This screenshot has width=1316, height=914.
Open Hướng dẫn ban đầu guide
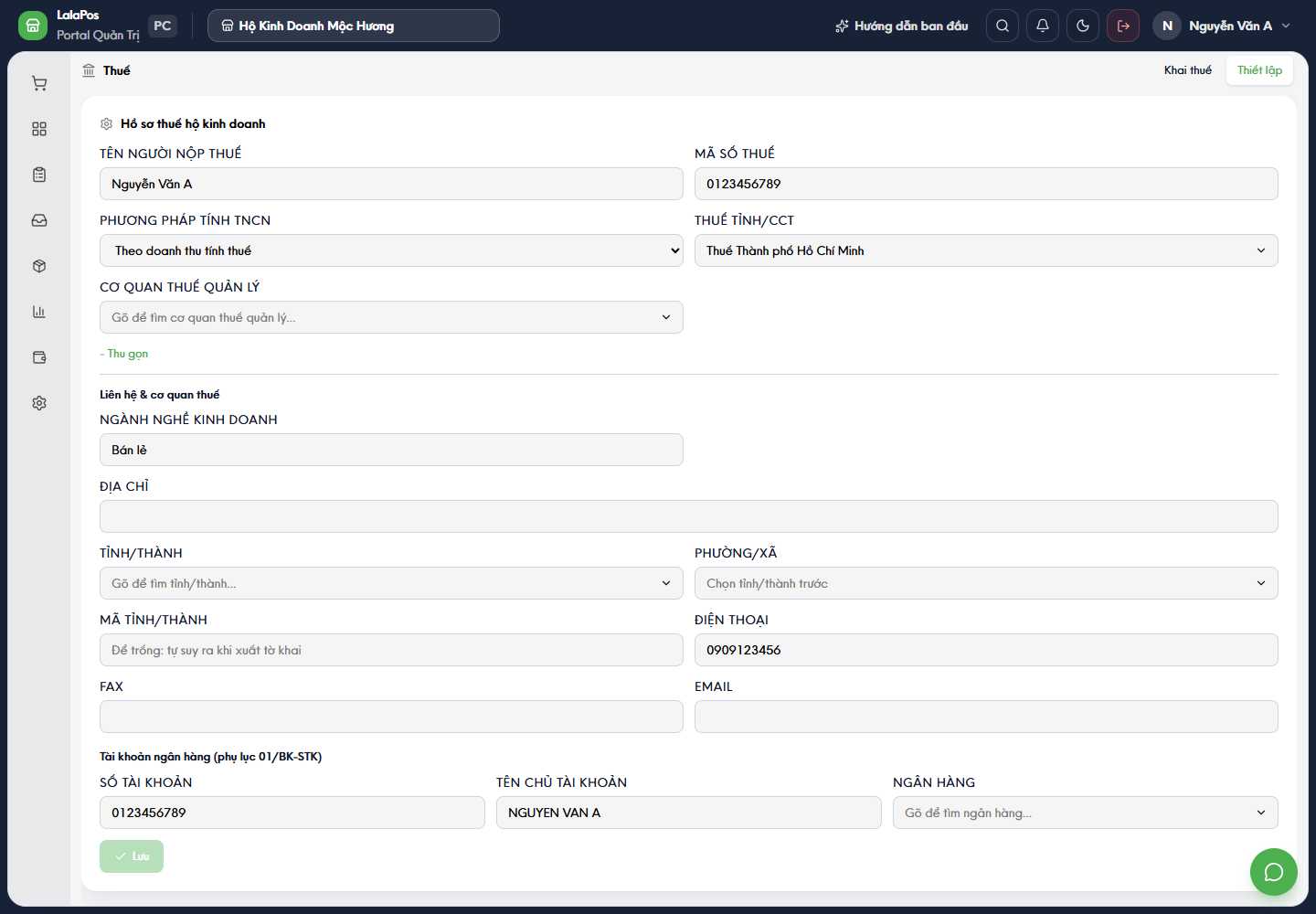coord(901,26)
